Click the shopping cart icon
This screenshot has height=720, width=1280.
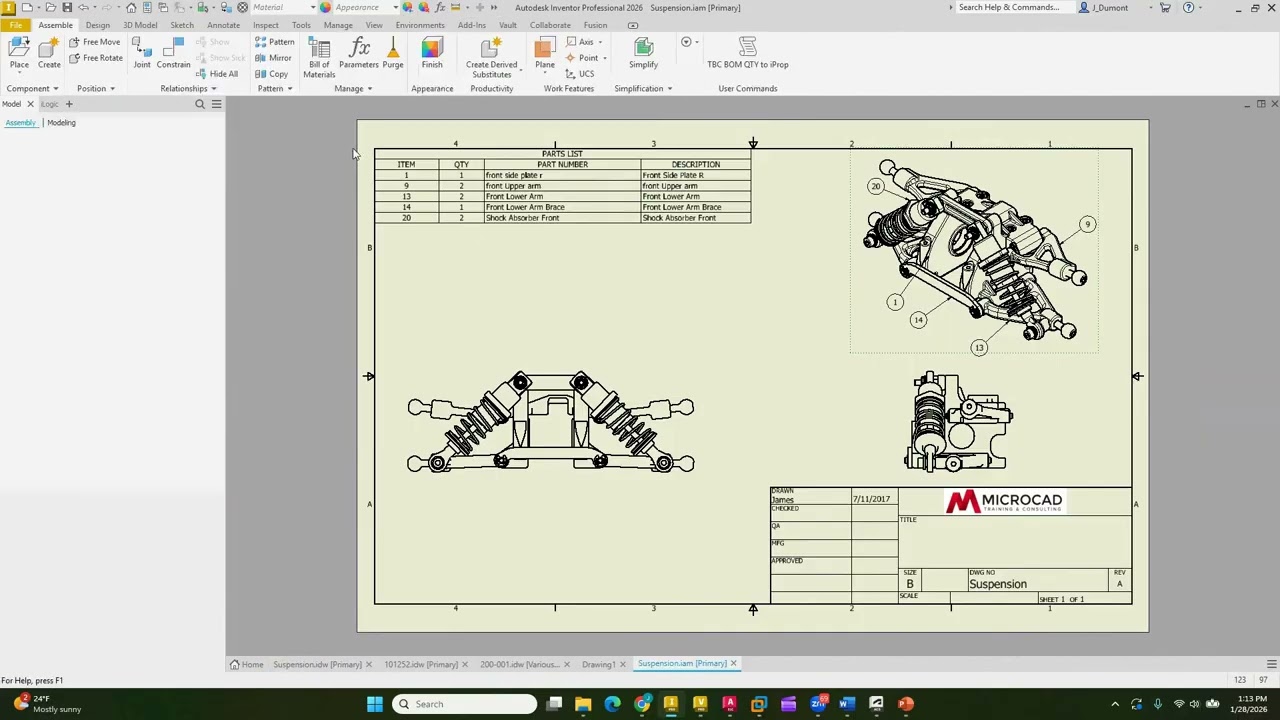[x=1165, y=7]
